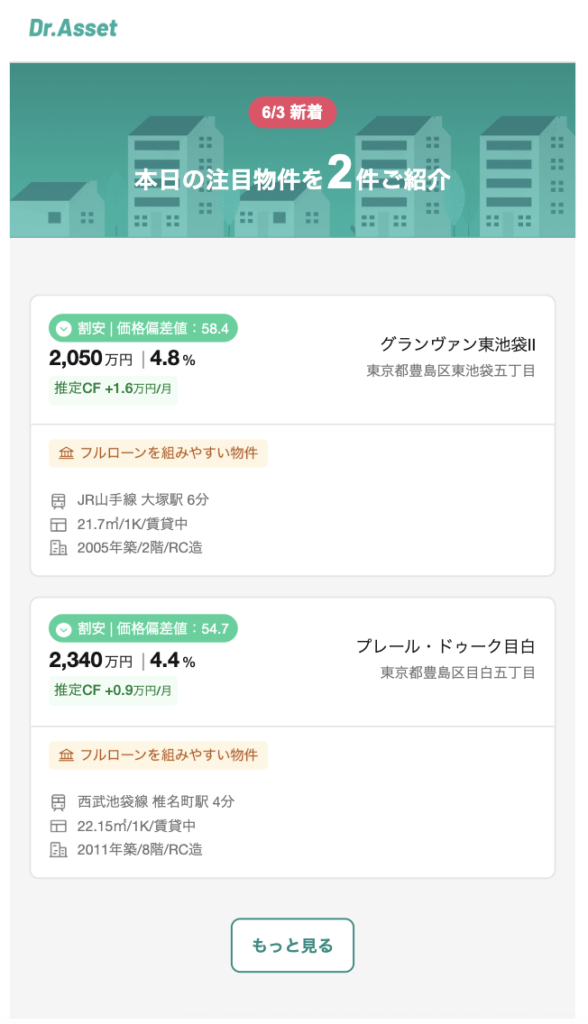Click the building icon beside 2005年築/2階
The width and height of the screenshot is (588, 1024).
tap(58, 548)
